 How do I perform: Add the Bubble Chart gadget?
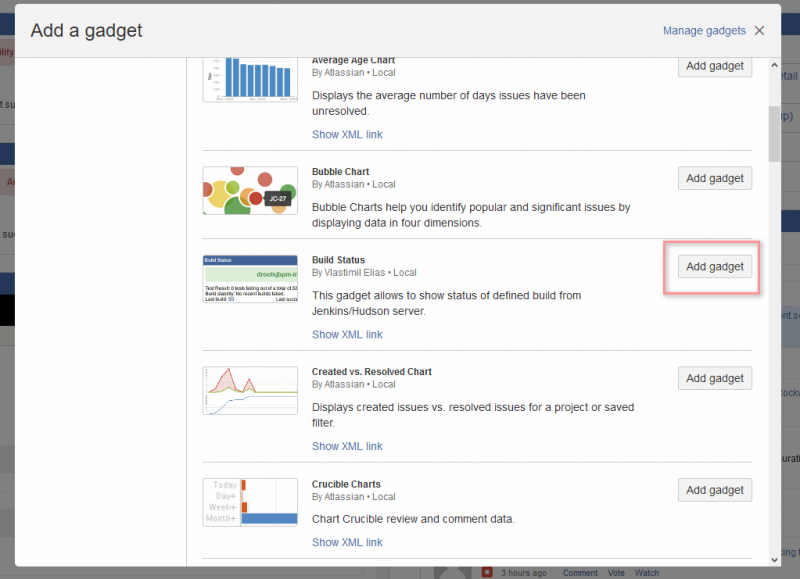pos(715,178)
